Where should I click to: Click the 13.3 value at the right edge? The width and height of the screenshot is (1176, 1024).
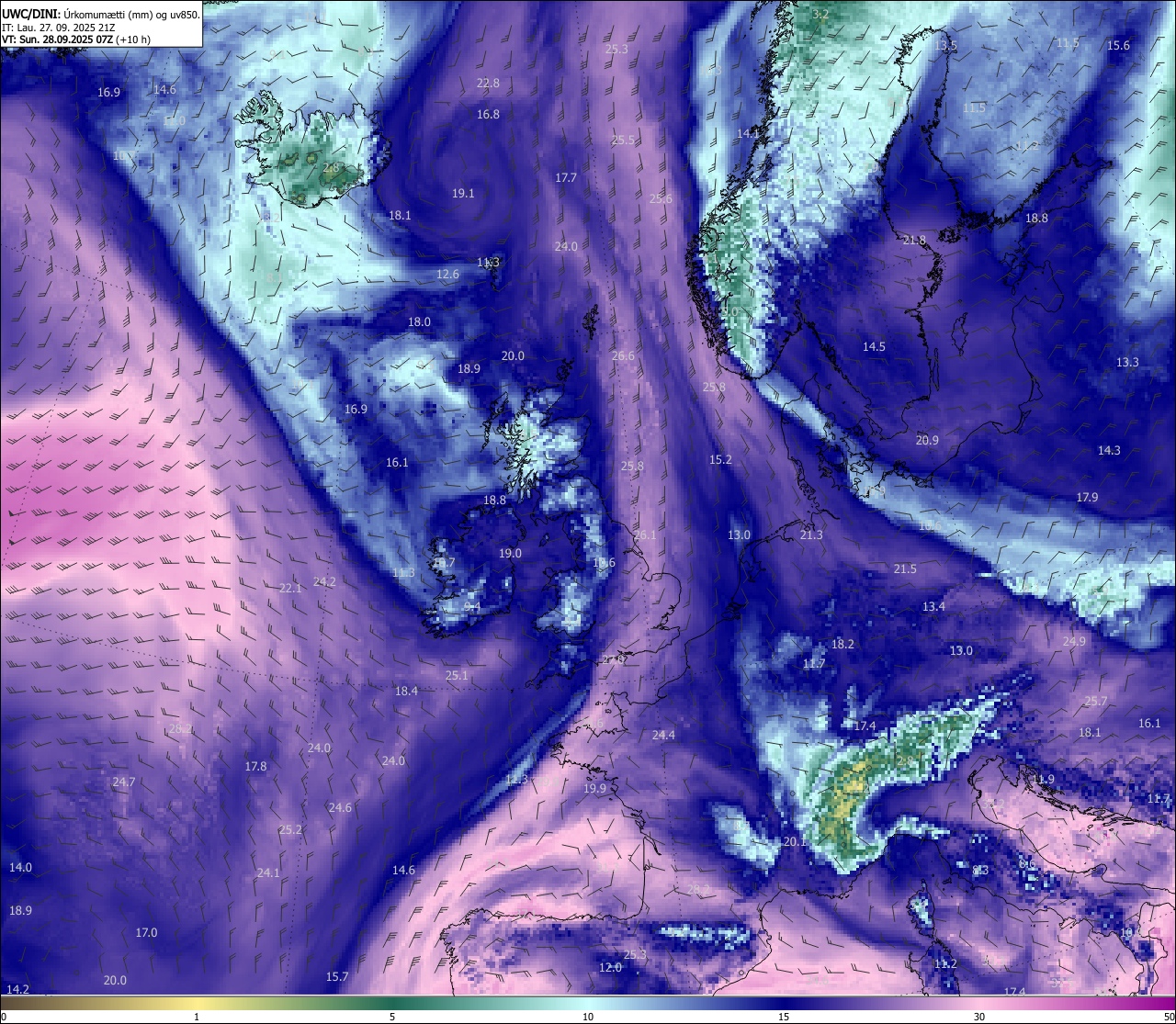tap(1127, 362)
